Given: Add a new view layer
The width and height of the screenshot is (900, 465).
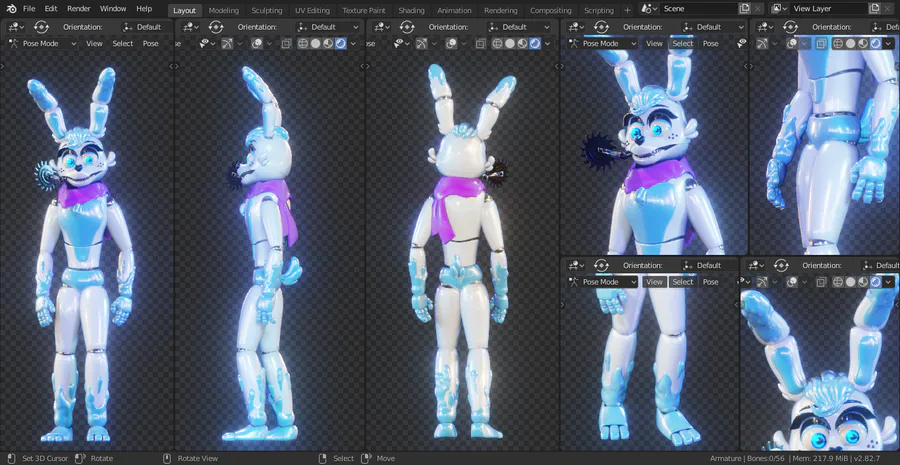Looking at the screenshot, I should tap(874, 9).
